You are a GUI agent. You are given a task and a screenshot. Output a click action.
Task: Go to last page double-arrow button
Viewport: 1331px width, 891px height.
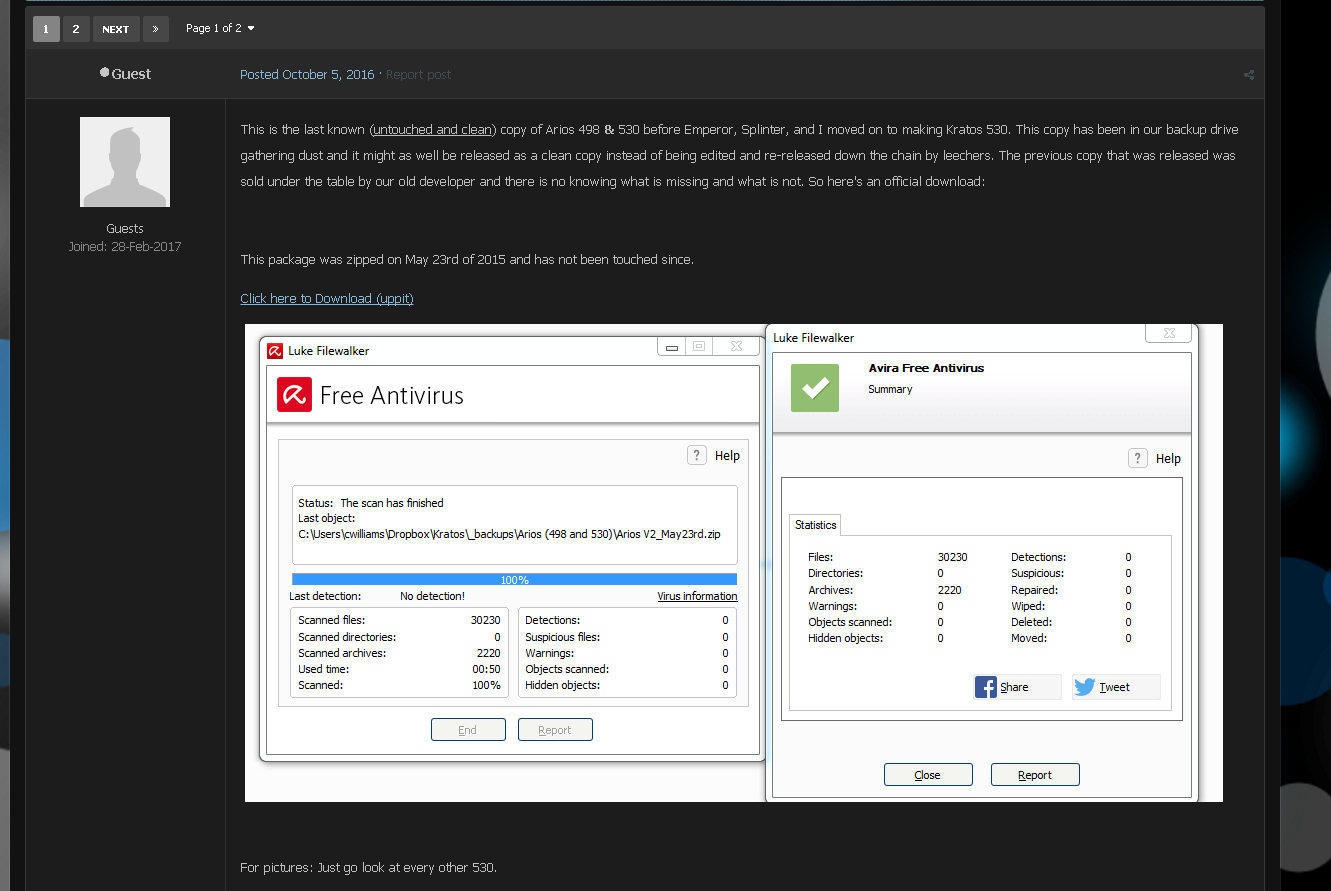[x=156, y=29]
